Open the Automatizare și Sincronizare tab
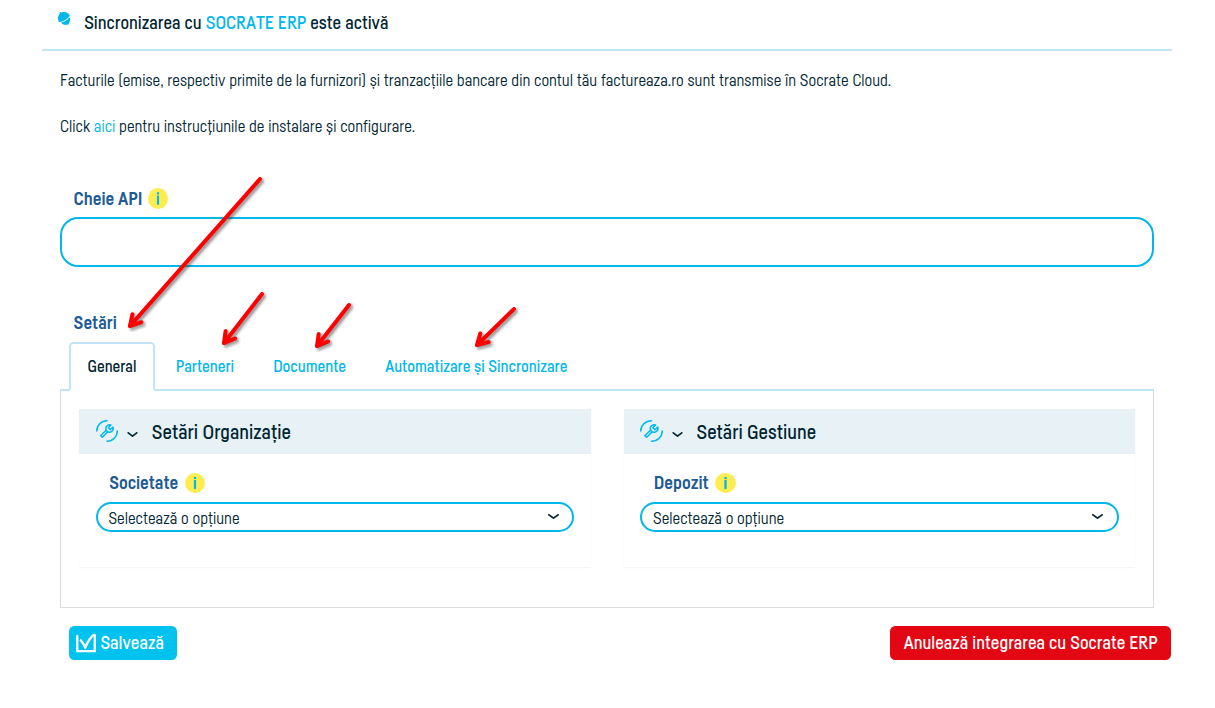Viewport: 1215px width, 708px height. coord(476,366)
